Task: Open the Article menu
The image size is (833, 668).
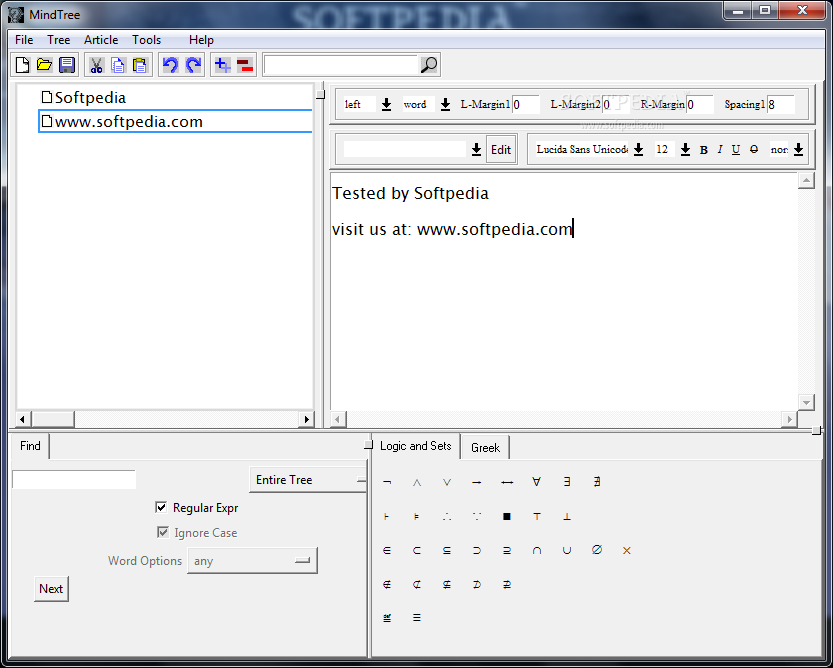Action: coord(101,40)
